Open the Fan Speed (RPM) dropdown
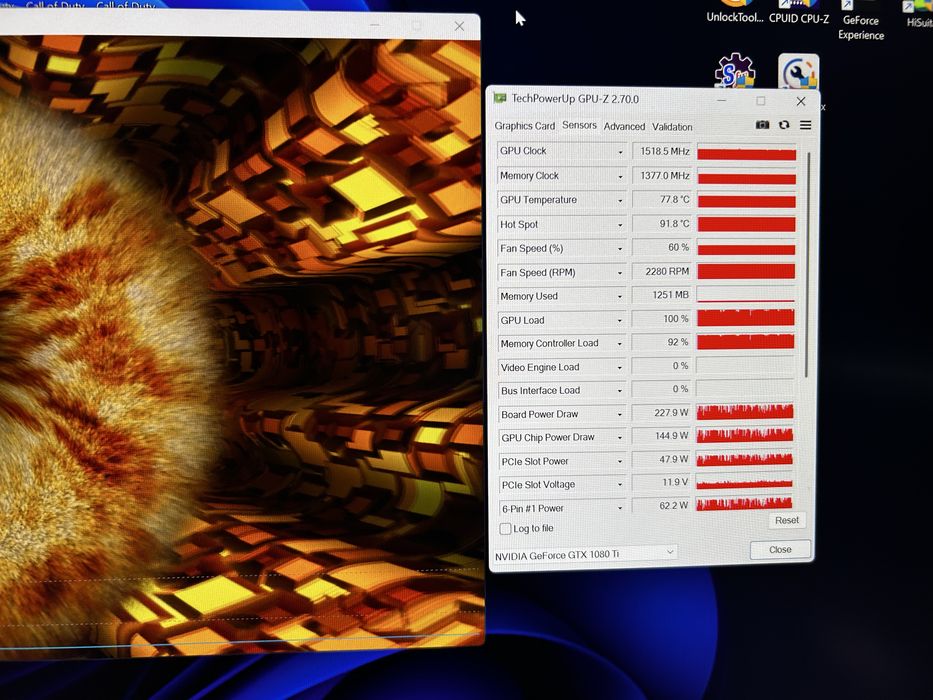Viewport: 933px width, 700px height. [x=620, y=273]
